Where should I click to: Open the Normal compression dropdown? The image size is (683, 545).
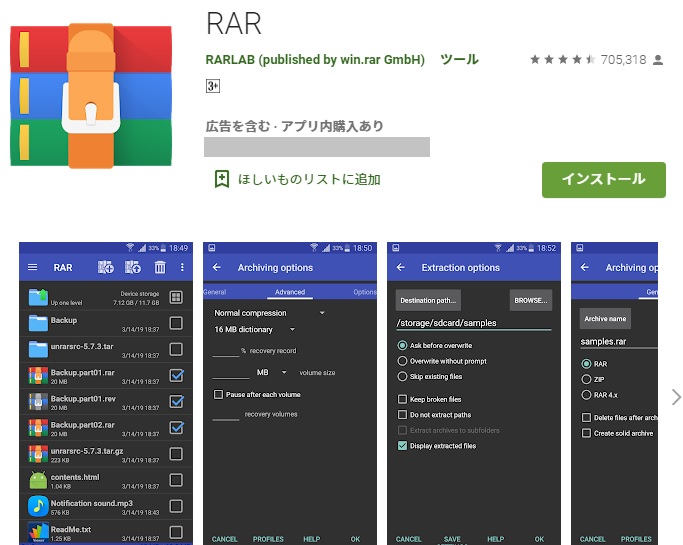[x=269, y=313]
